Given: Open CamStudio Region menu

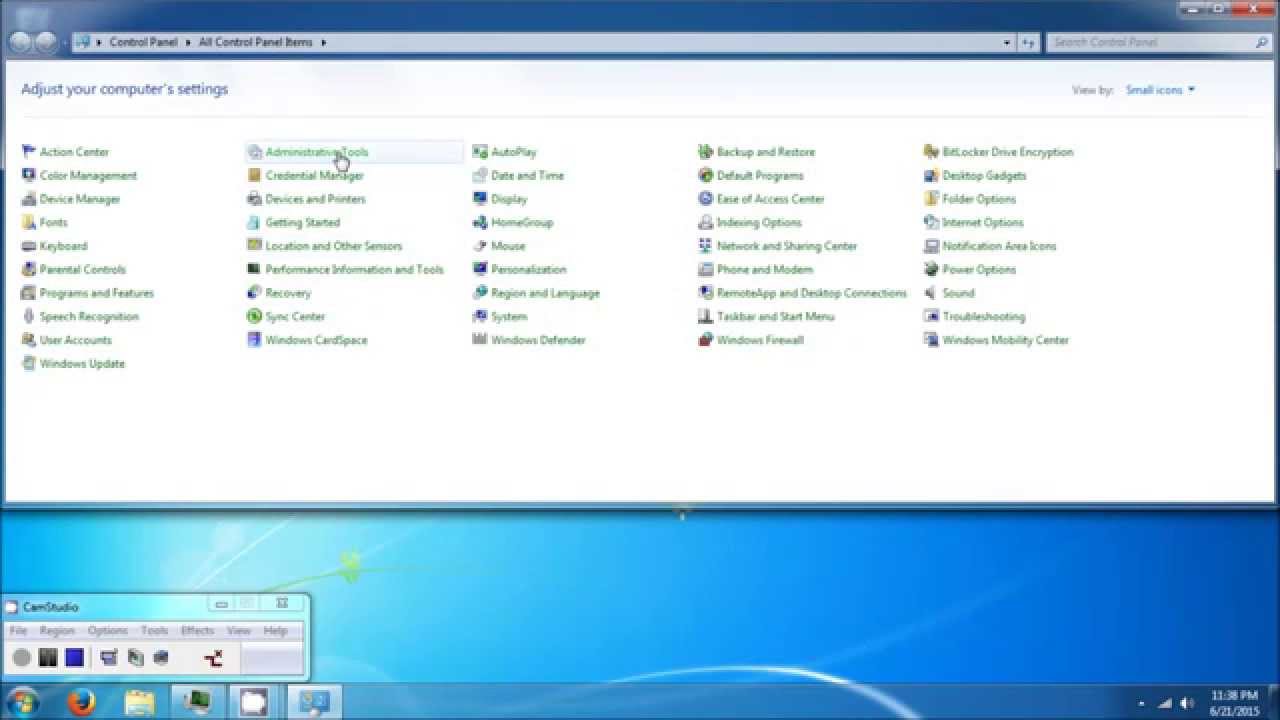Looking at the screenshot, I should pyautogui.click(x=57, y=631).
